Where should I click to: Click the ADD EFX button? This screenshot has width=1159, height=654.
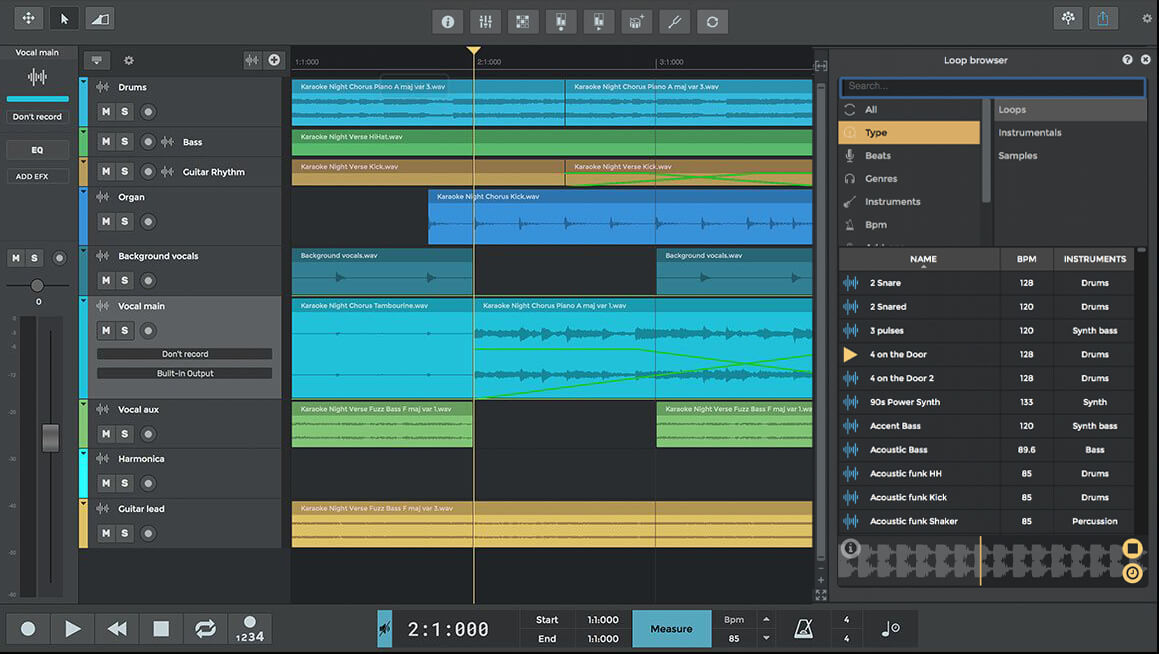point(37,176)
